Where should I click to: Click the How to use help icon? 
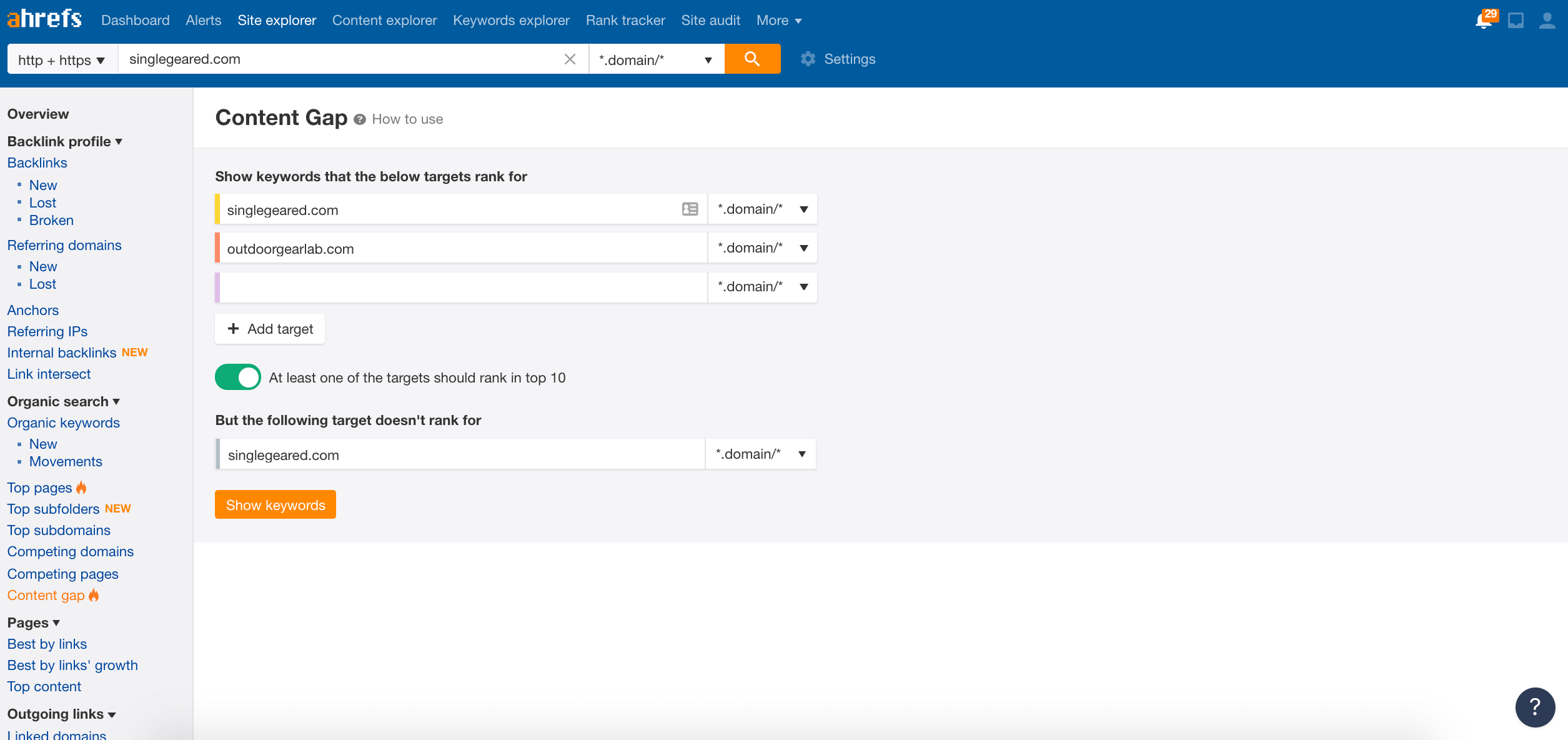pyautogui.click(x=359, y=119)
